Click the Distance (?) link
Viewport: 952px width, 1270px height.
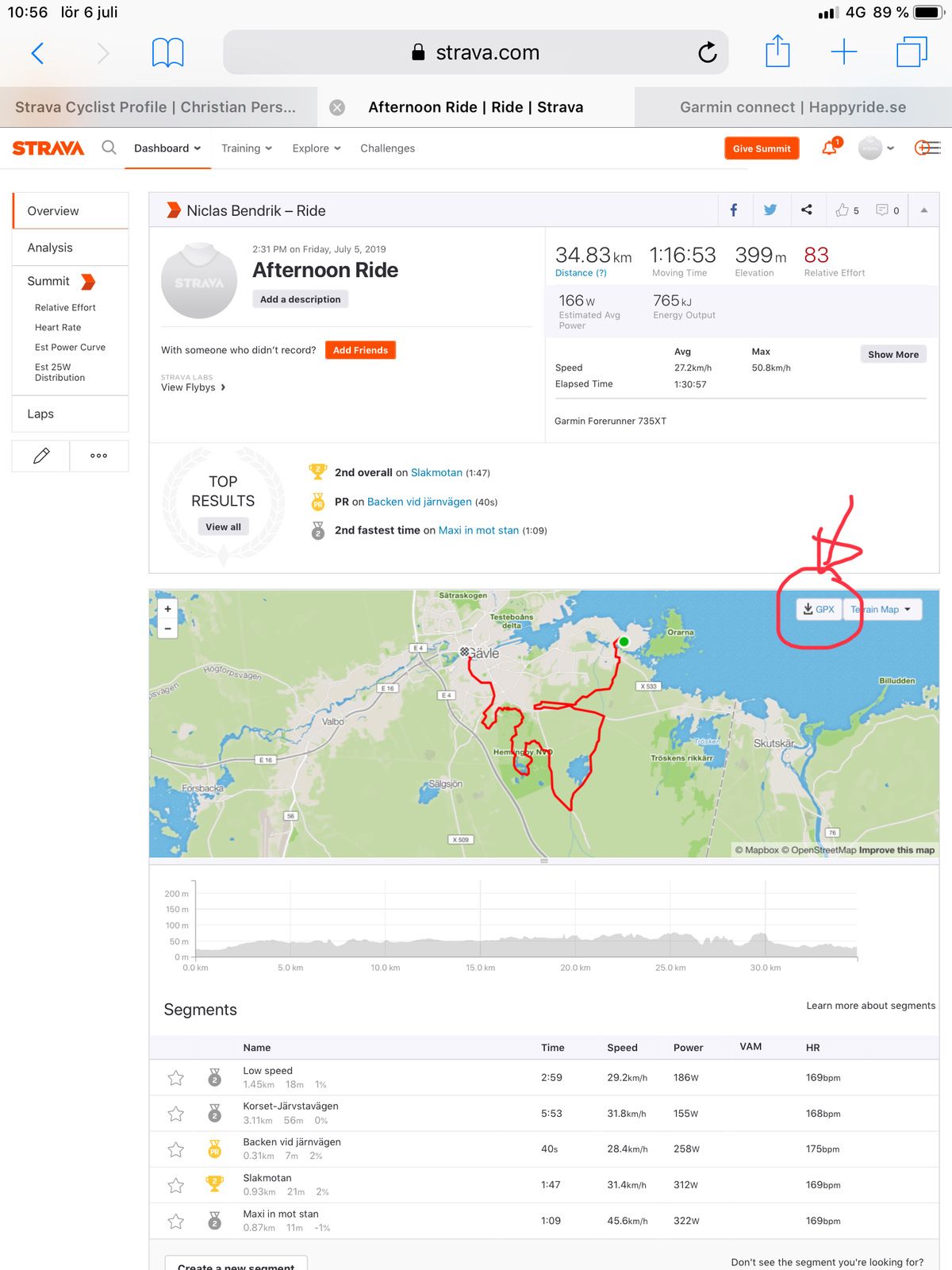click(x=581, y=273)
